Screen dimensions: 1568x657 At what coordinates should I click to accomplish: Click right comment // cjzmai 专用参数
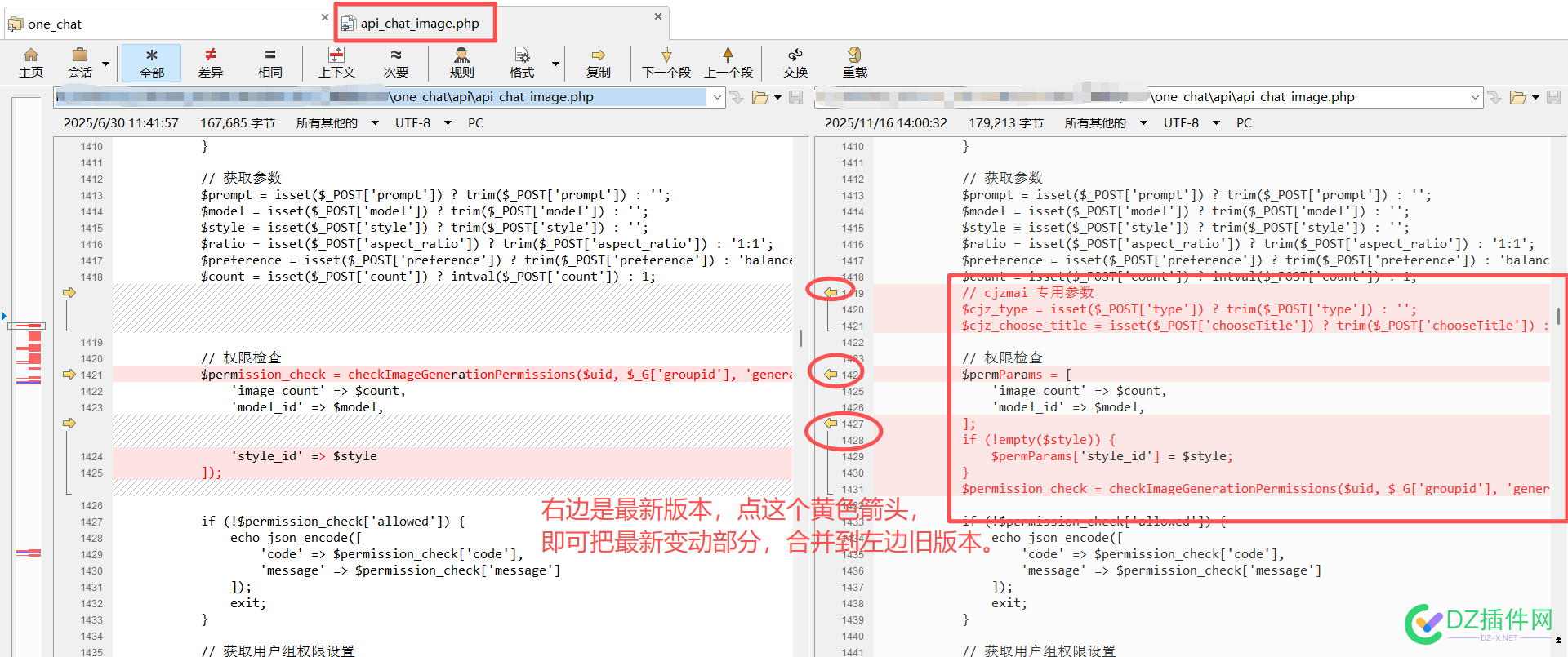(1027, 292)
